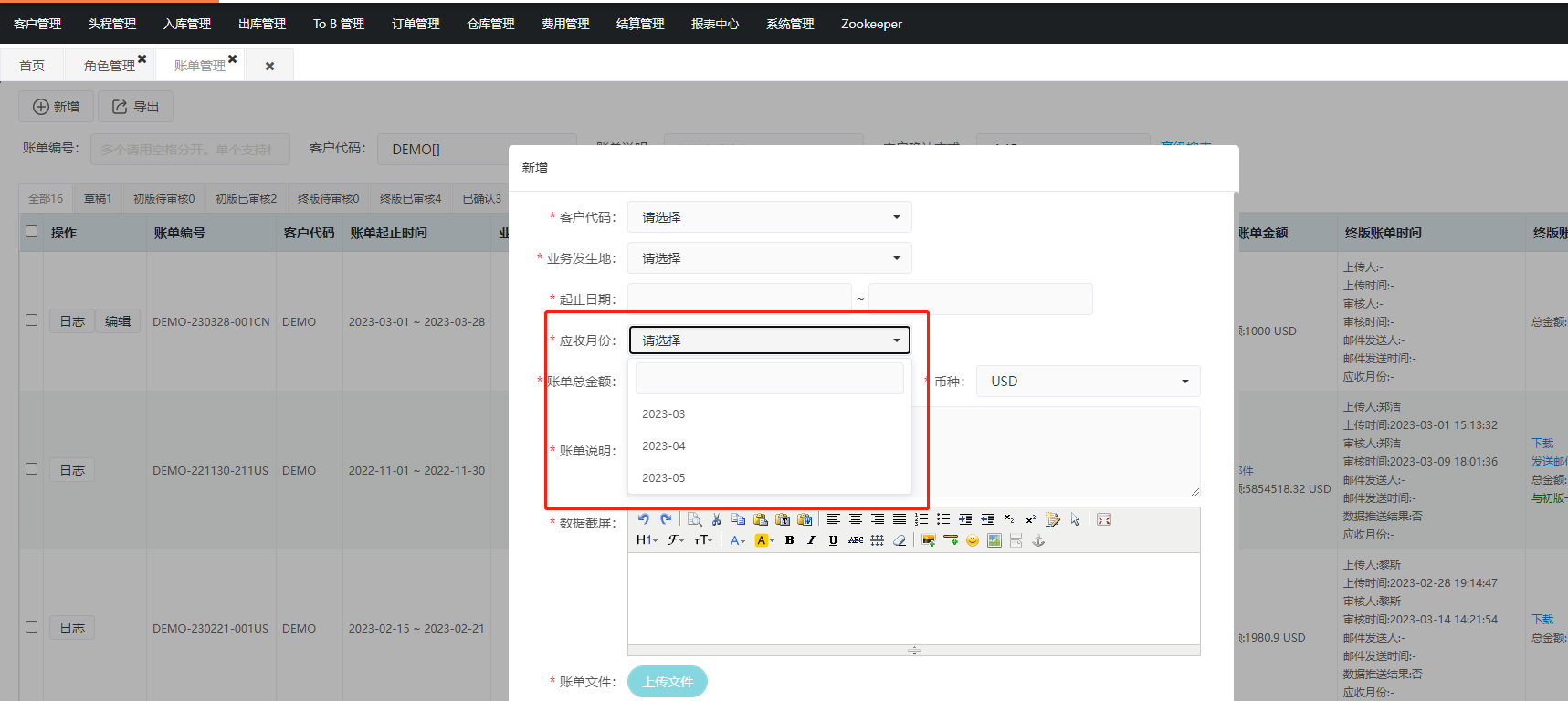
Task: Open the font family dropdown
Action: 676,540
